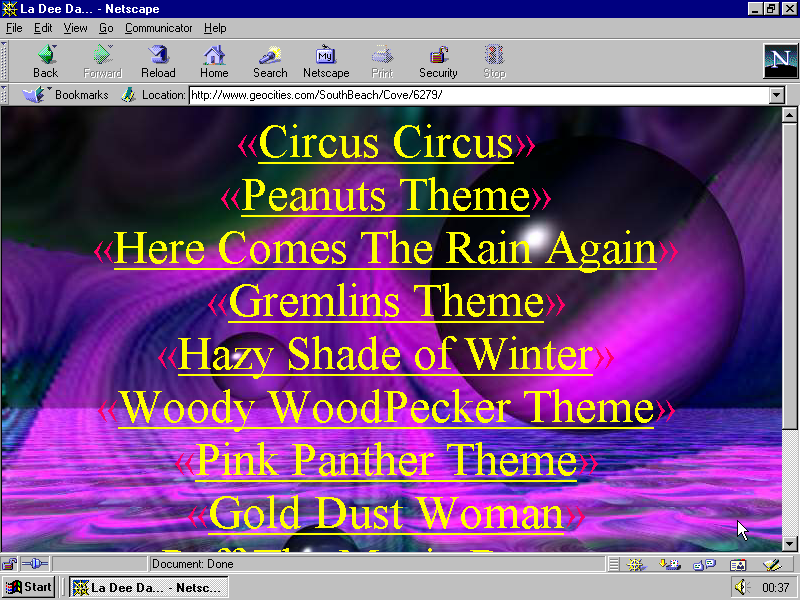Screen dimensions: 800x600
Task: Click the Back navigation button
Action: point(45,60)
